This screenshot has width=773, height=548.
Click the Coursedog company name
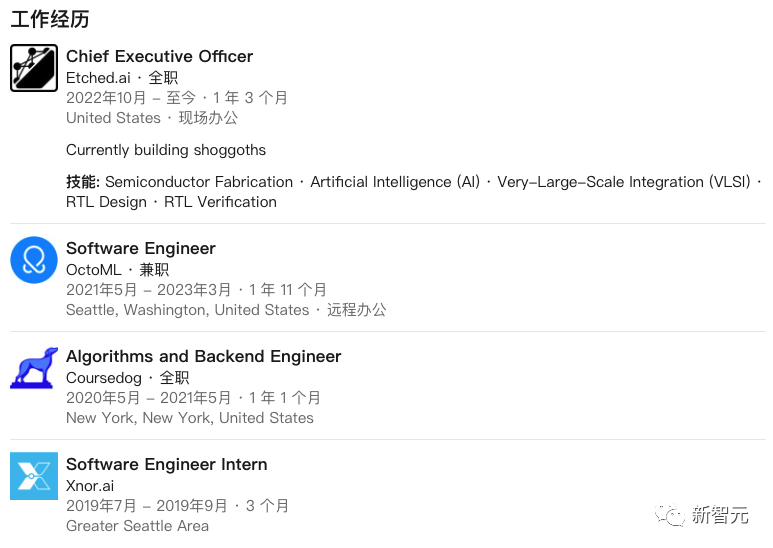click(104, 378)
